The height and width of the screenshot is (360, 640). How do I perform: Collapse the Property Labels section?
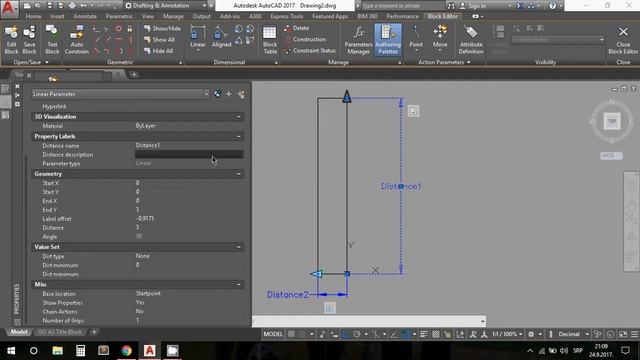click(x=238, y=136)
